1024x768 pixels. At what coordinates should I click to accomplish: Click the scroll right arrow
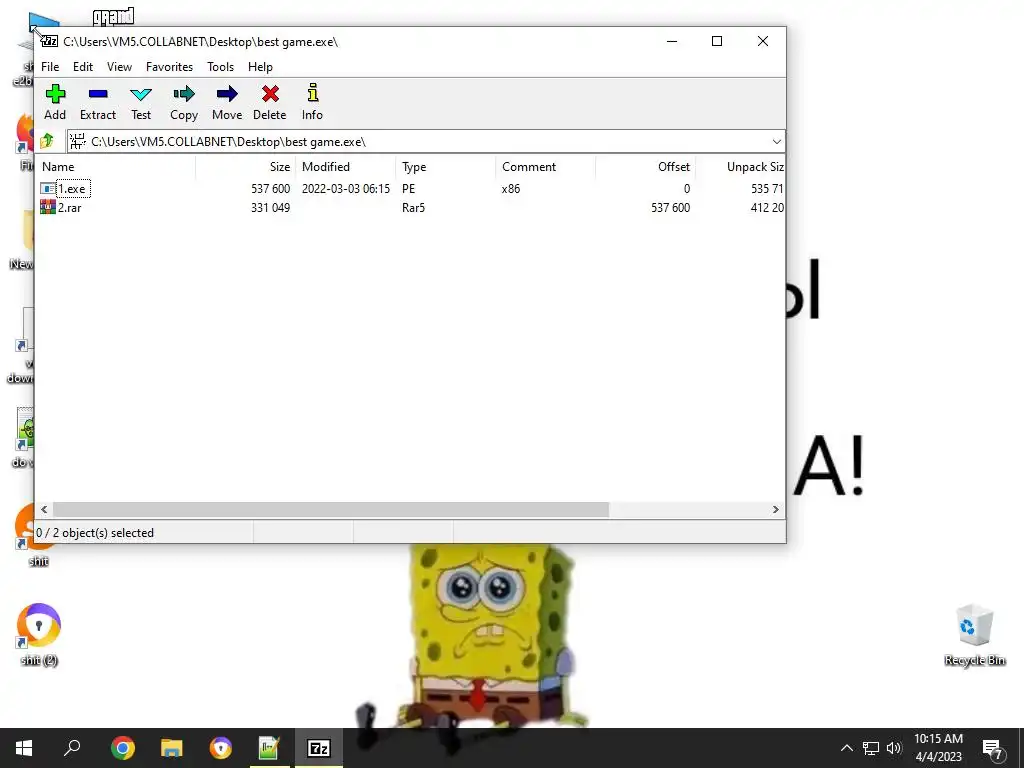[x=776, y=509]
